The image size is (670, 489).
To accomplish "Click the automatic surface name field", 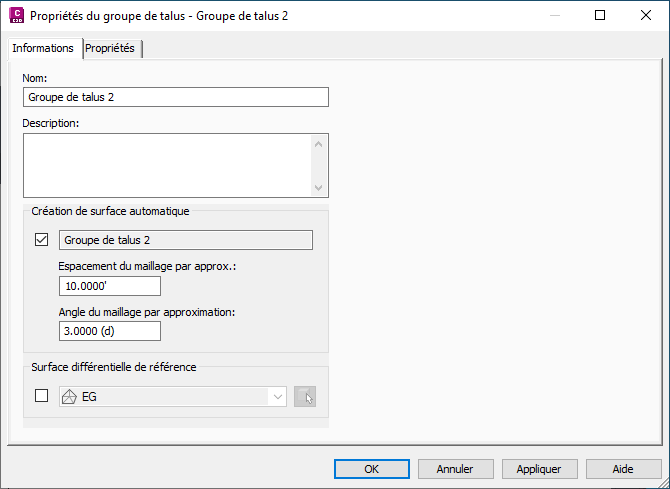I will [186, 240].
